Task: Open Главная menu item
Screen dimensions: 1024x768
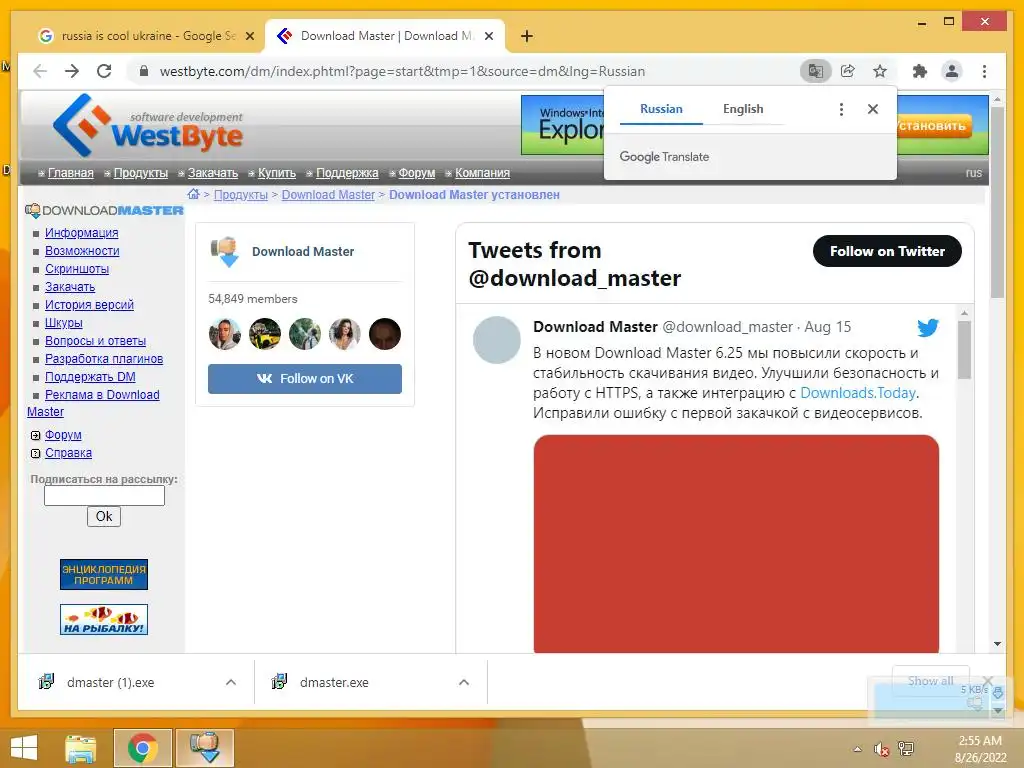Action: [71, 173]
